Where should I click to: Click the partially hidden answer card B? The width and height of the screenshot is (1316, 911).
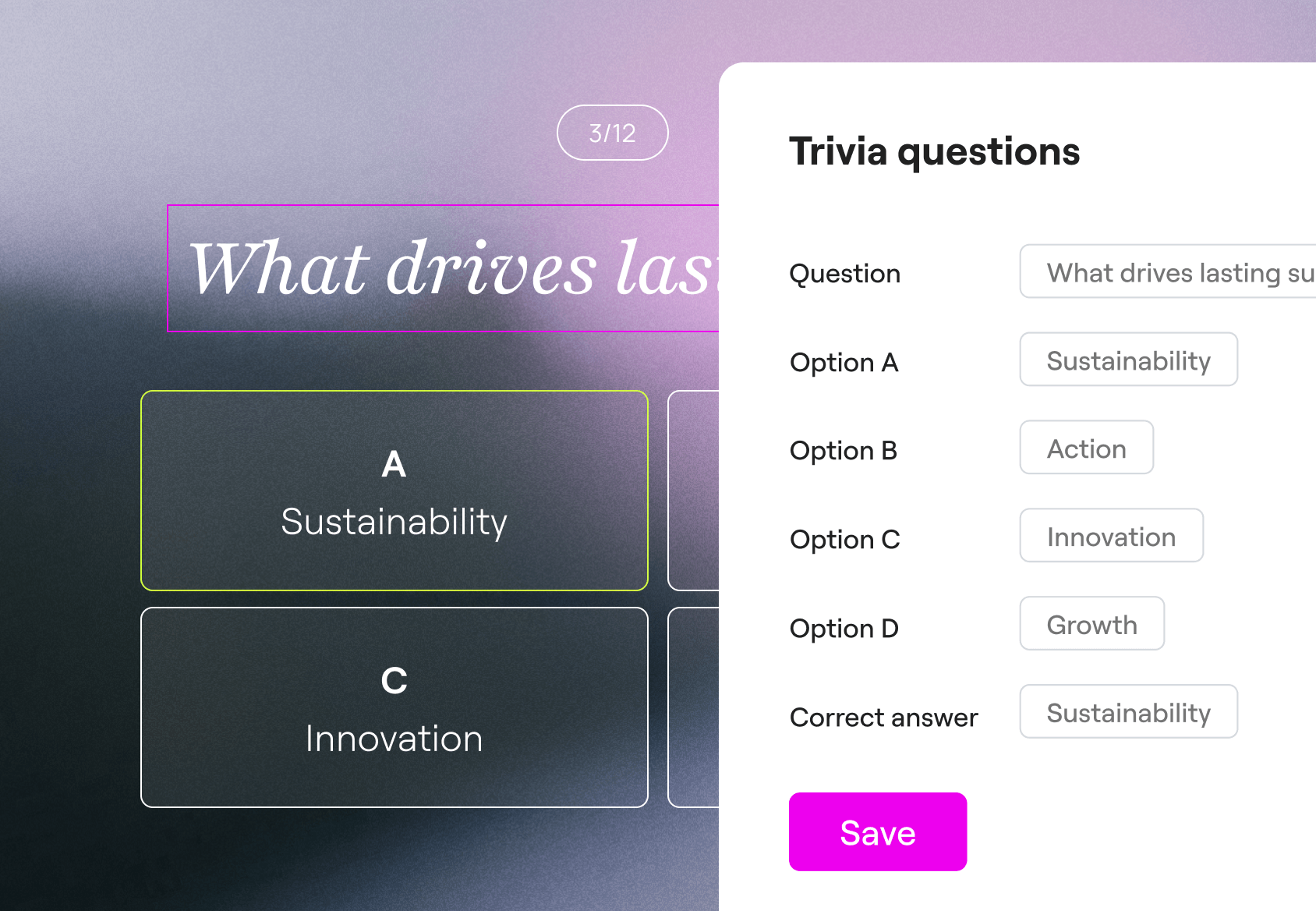coord(693,491)
